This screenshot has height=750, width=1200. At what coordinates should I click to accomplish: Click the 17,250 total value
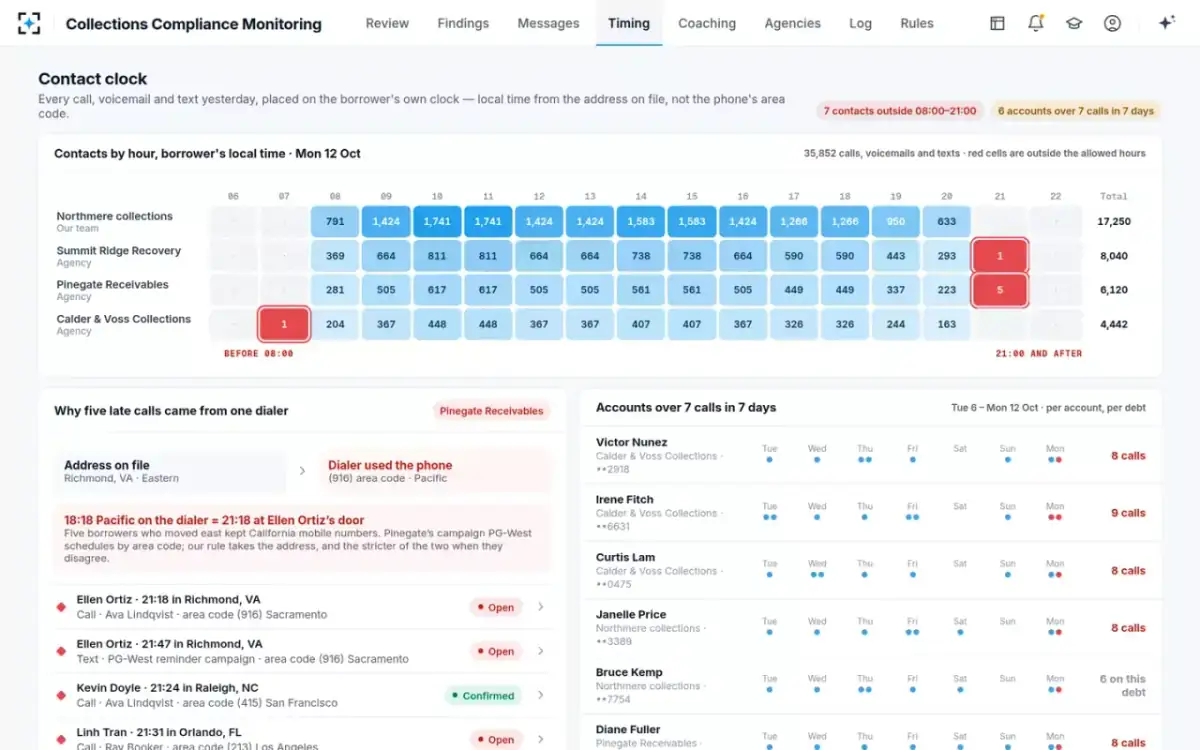coord(1113,222)
